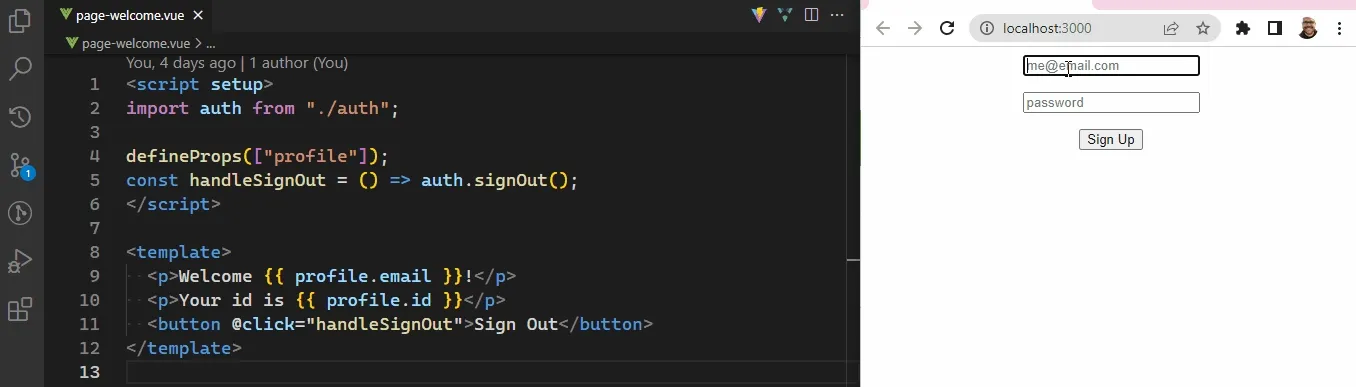View site information icon in address bar
This screenshot has width=1356, height=387.
coord(987,28)
